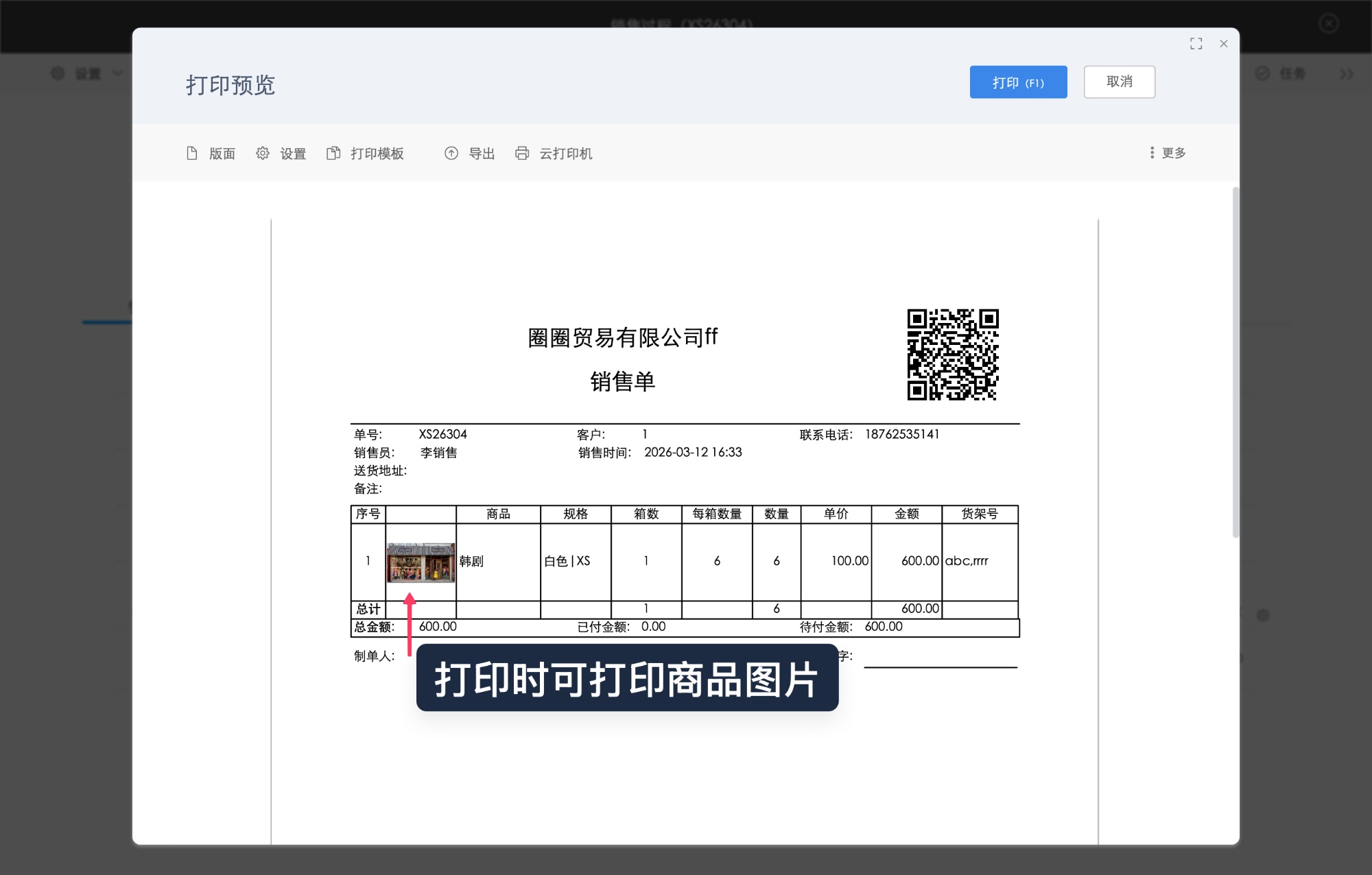Export the document using the 导出 icon

[451, 154]
